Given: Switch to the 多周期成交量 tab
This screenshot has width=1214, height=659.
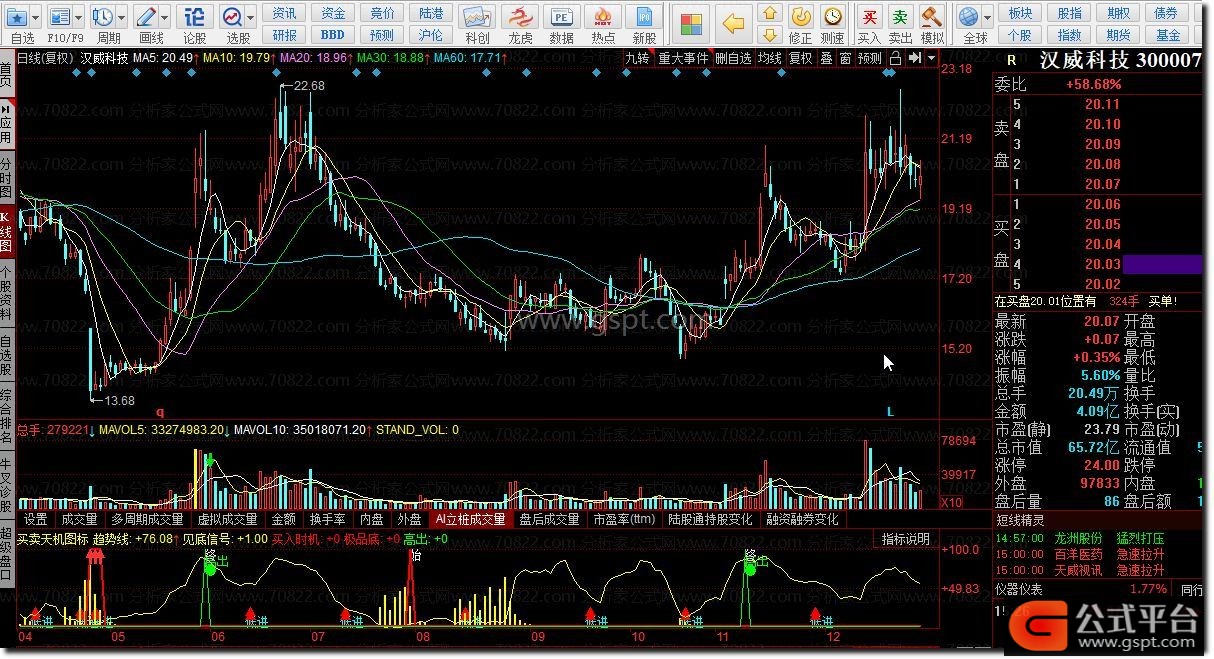Looking at the screenshot, I should 147,520.
